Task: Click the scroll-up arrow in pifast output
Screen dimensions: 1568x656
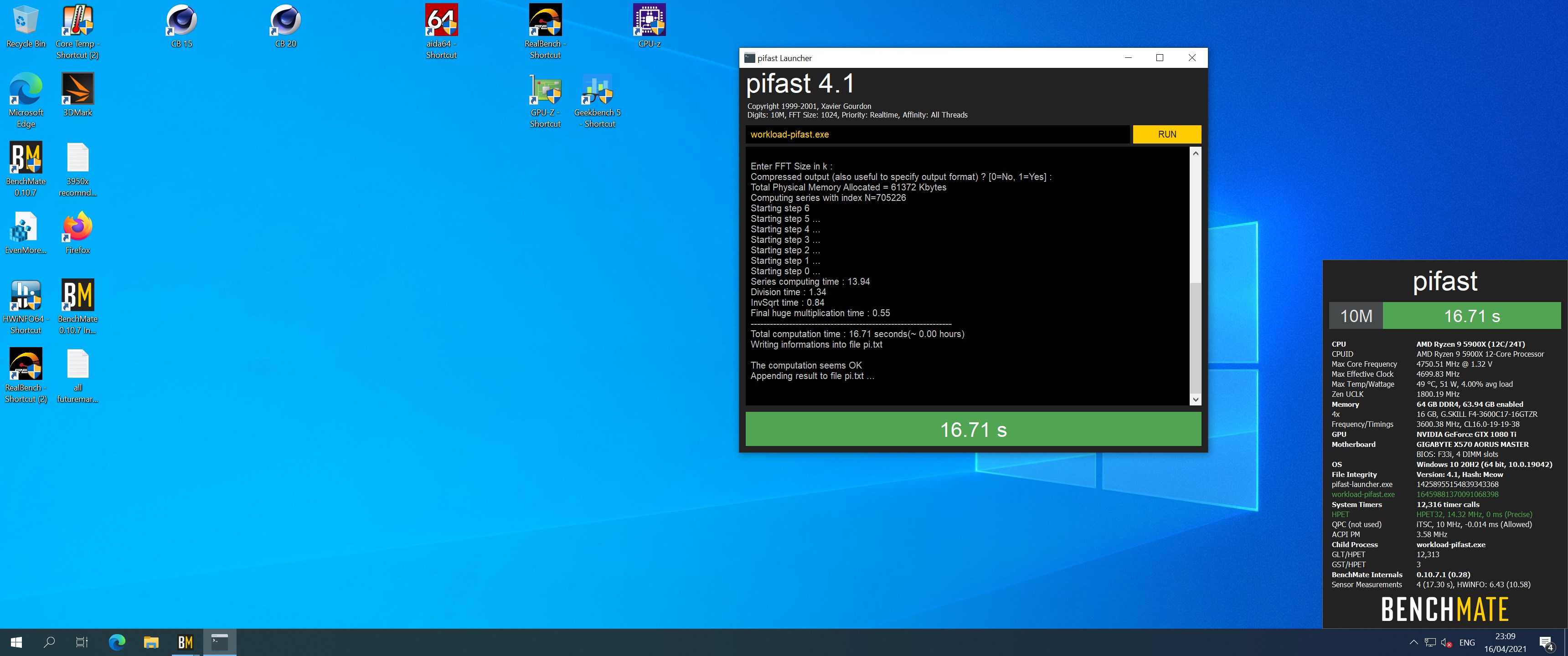Action: 1196,154
